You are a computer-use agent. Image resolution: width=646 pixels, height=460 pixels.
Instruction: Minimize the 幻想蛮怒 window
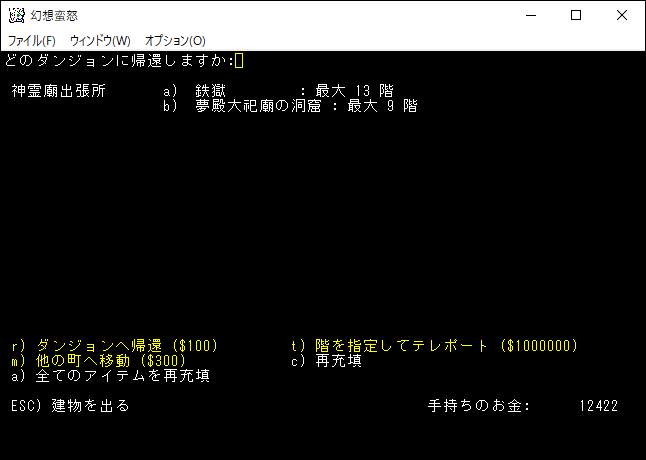click(530, 16)
